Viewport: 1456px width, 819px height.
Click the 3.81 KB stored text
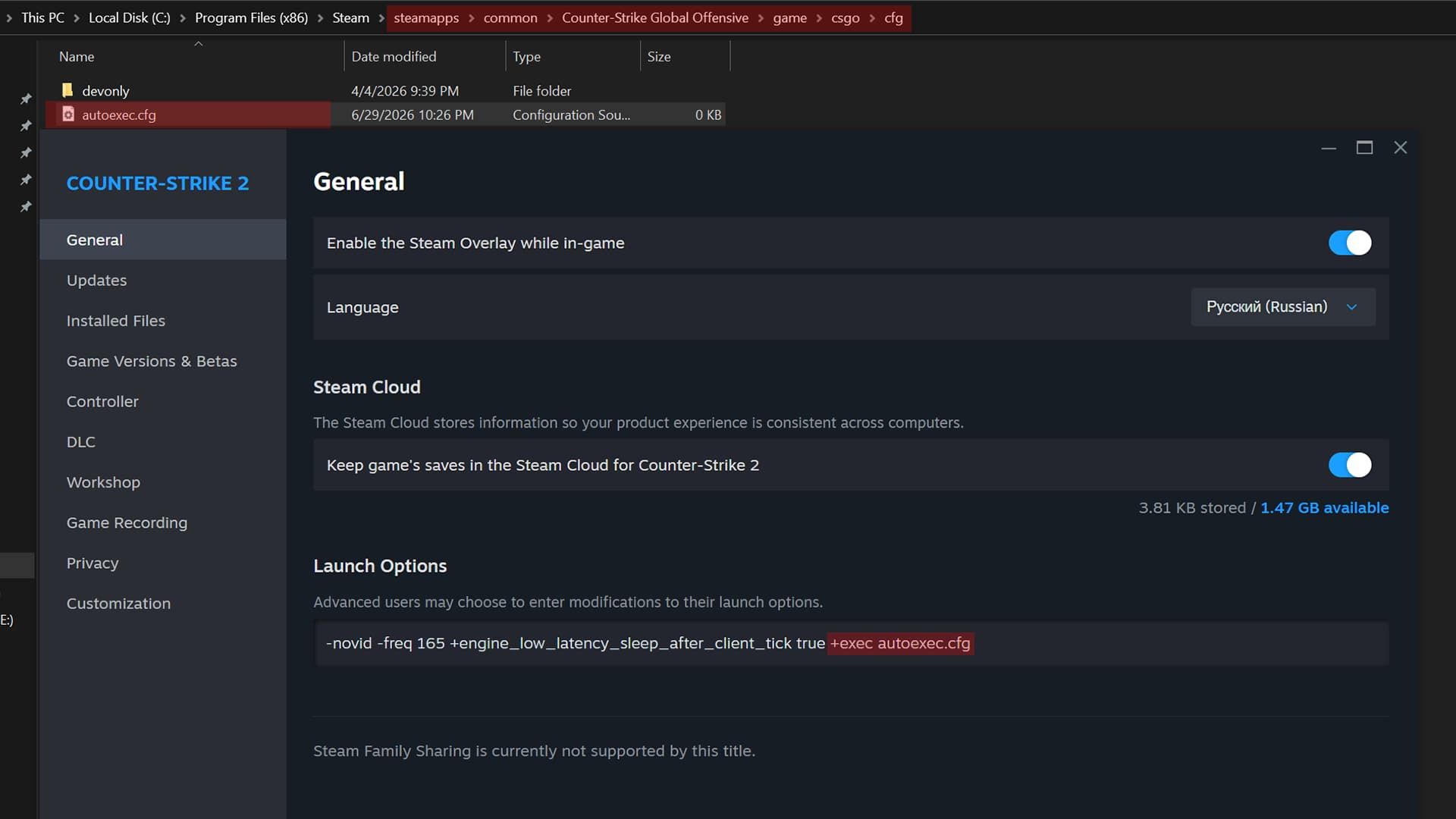pos(1192,508)
